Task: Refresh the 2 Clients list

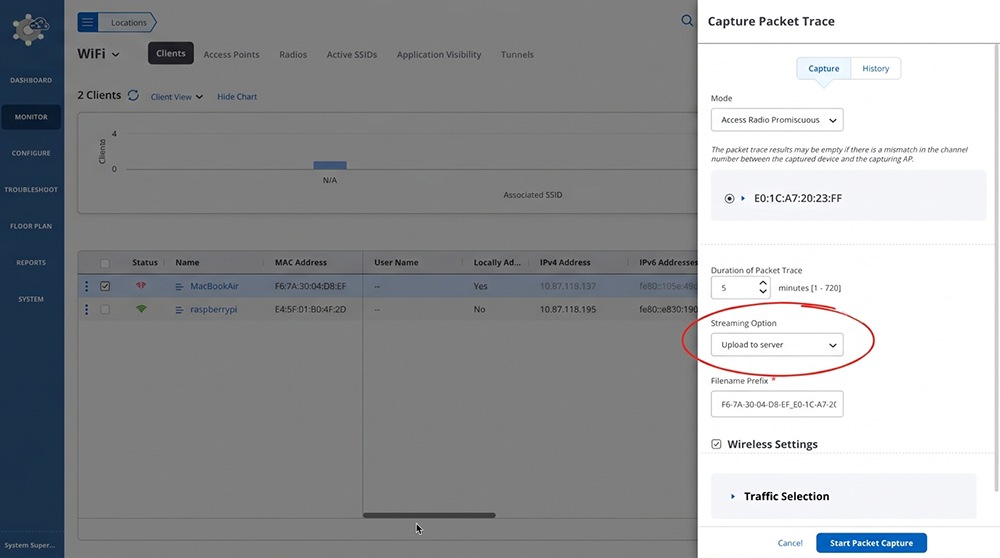Action: pos(133,95)
